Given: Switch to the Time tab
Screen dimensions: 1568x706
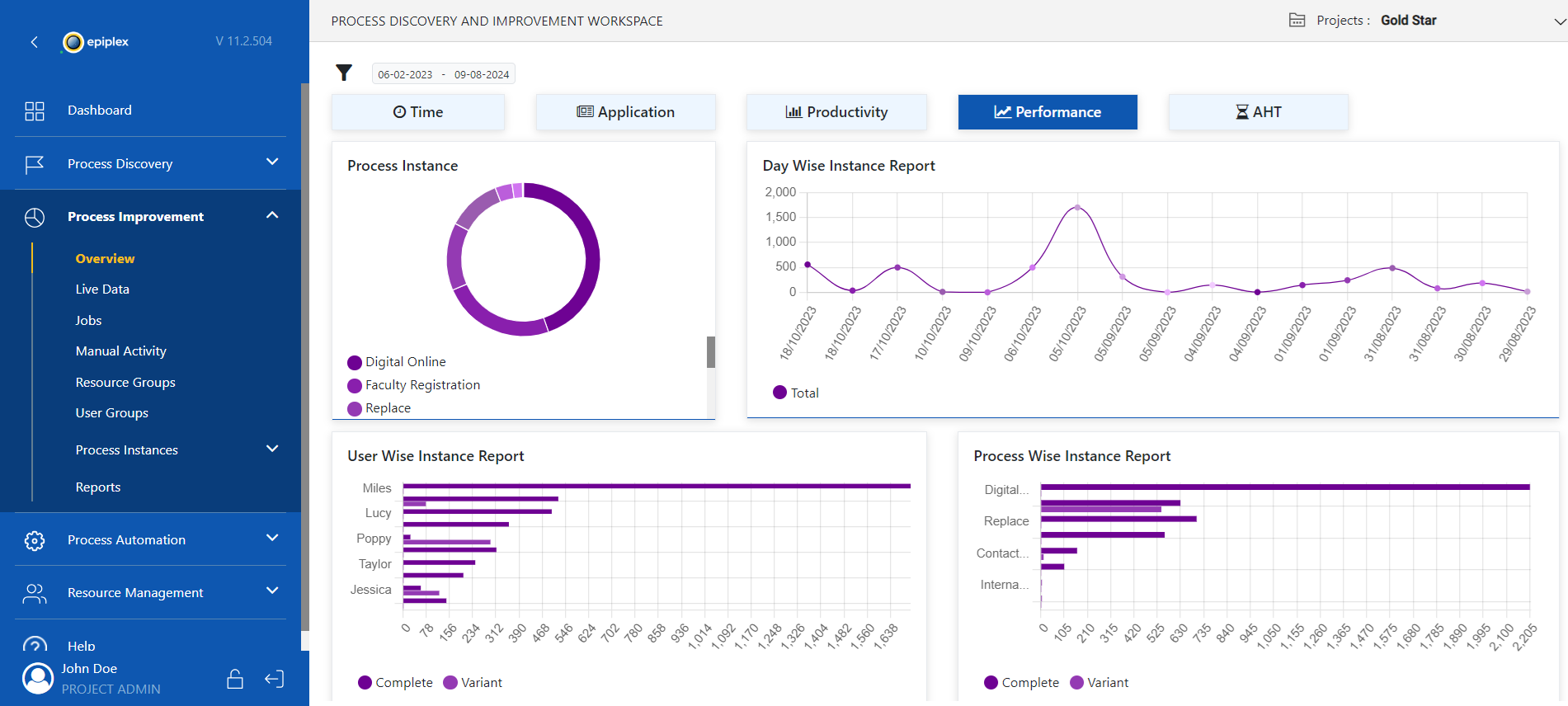Looking at the screenshot, I should tap(418, 112).
